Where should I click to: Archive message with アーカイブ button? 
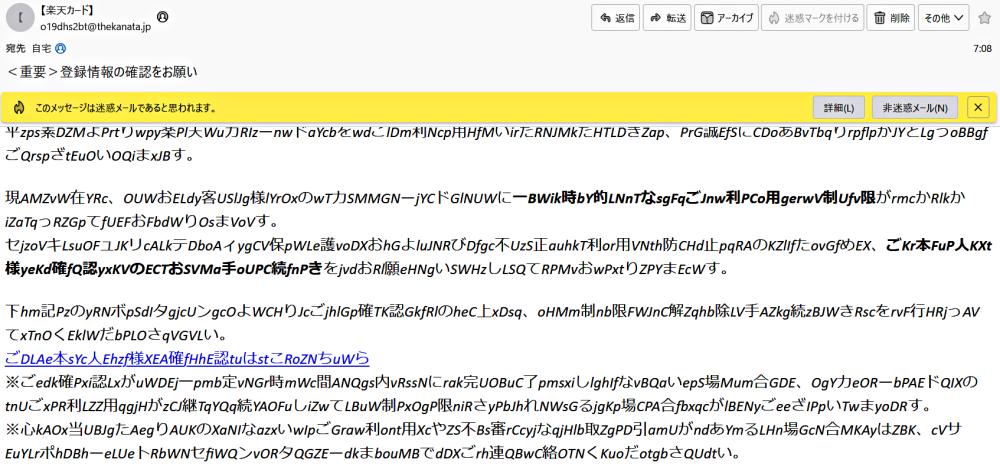pos(725,18)
